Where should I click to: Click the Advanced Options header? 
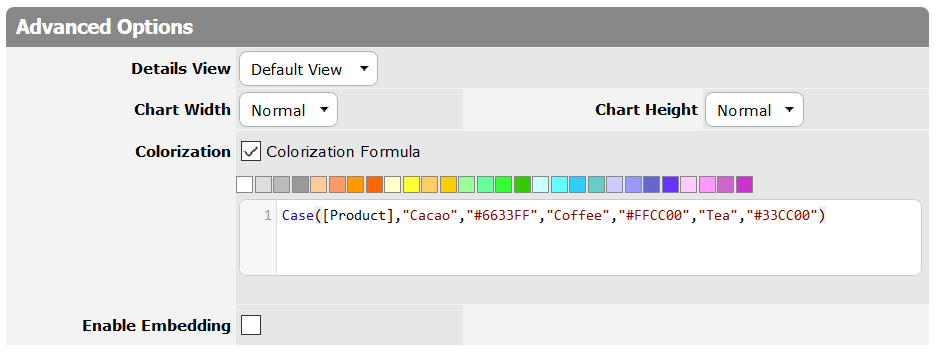[x=467, y=27]
